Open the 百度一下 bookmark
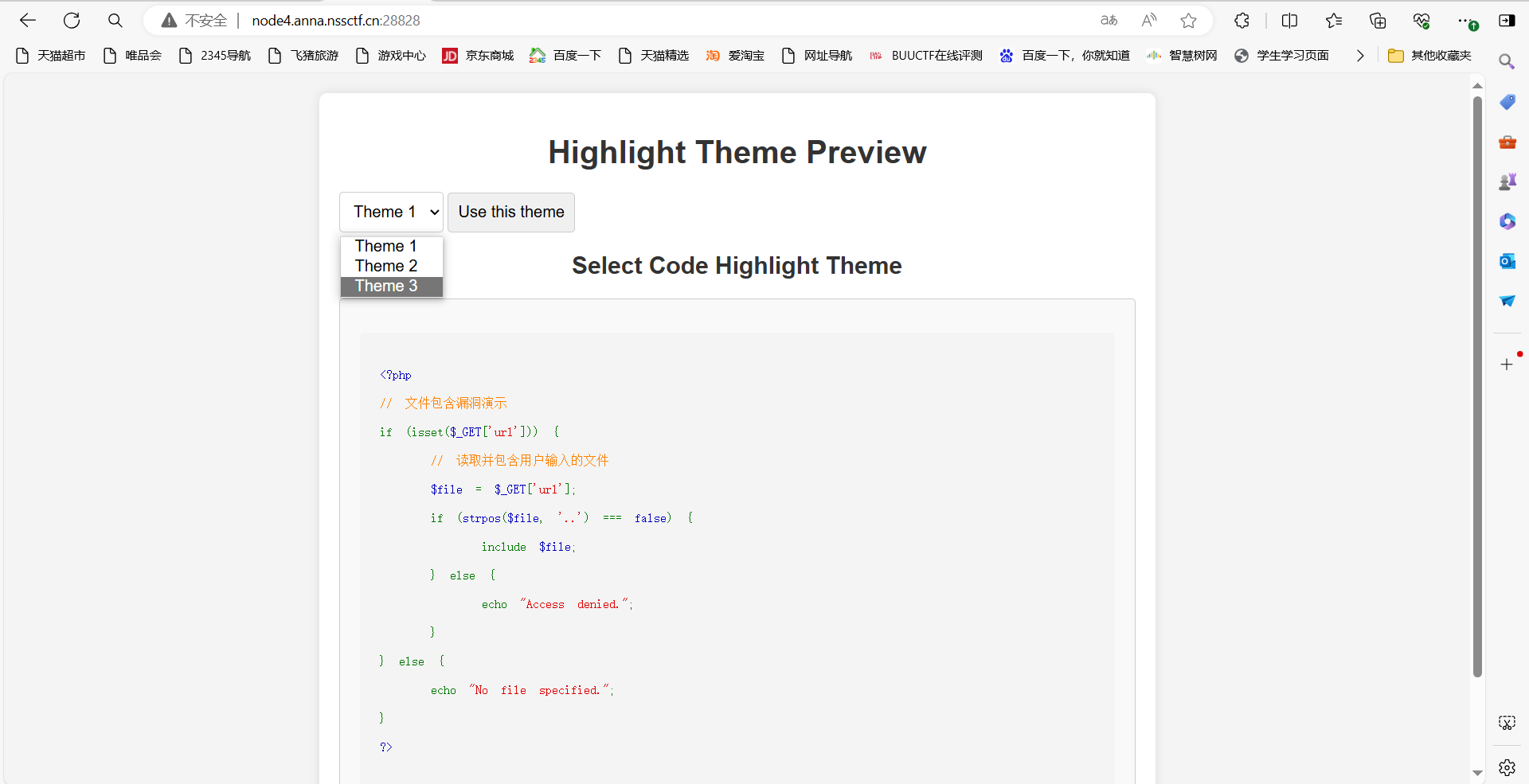Viewport: 1529px width, 784px height. 566,56
